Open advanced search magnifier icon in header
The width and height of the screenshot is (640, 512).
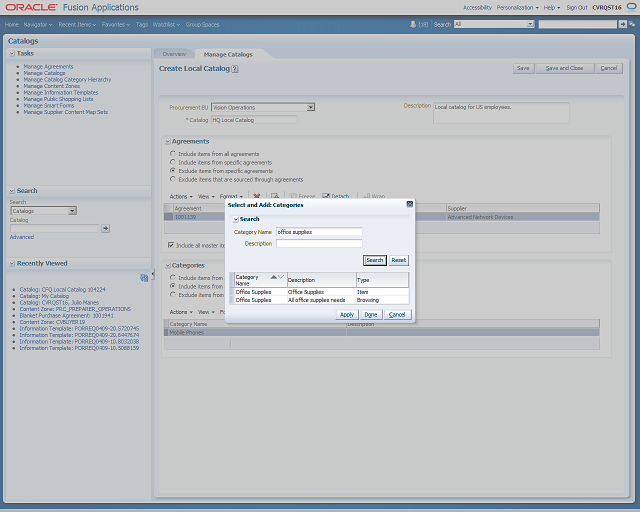(632, 24)
